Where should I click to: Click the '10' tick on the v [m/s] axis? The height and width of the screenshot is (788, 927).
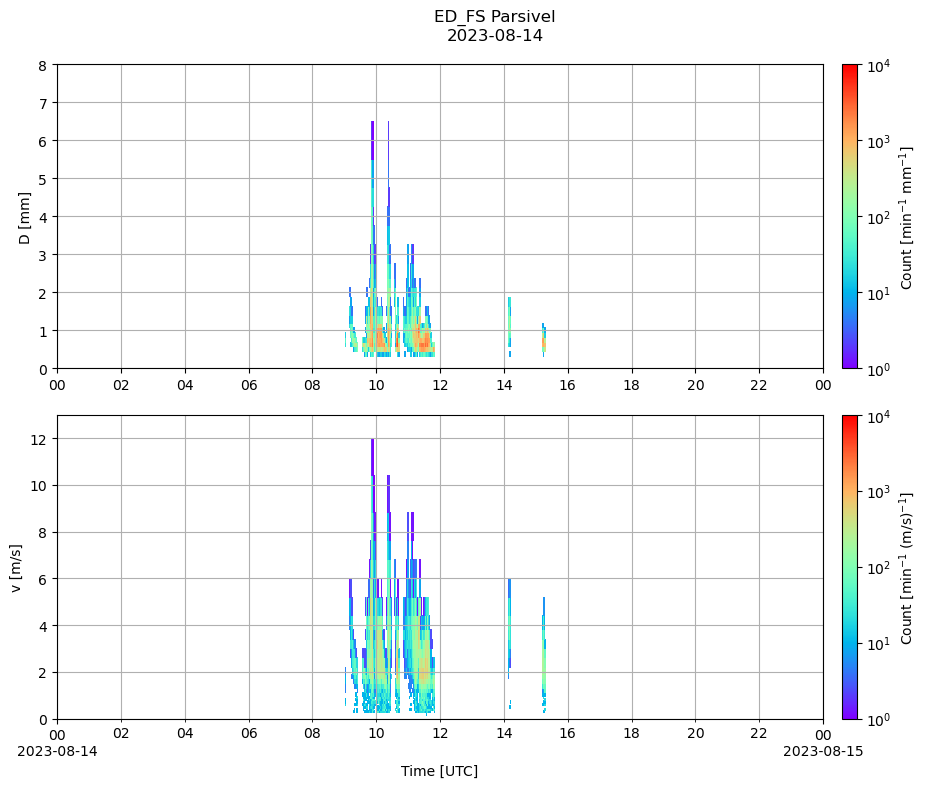[x=38, y=486]
